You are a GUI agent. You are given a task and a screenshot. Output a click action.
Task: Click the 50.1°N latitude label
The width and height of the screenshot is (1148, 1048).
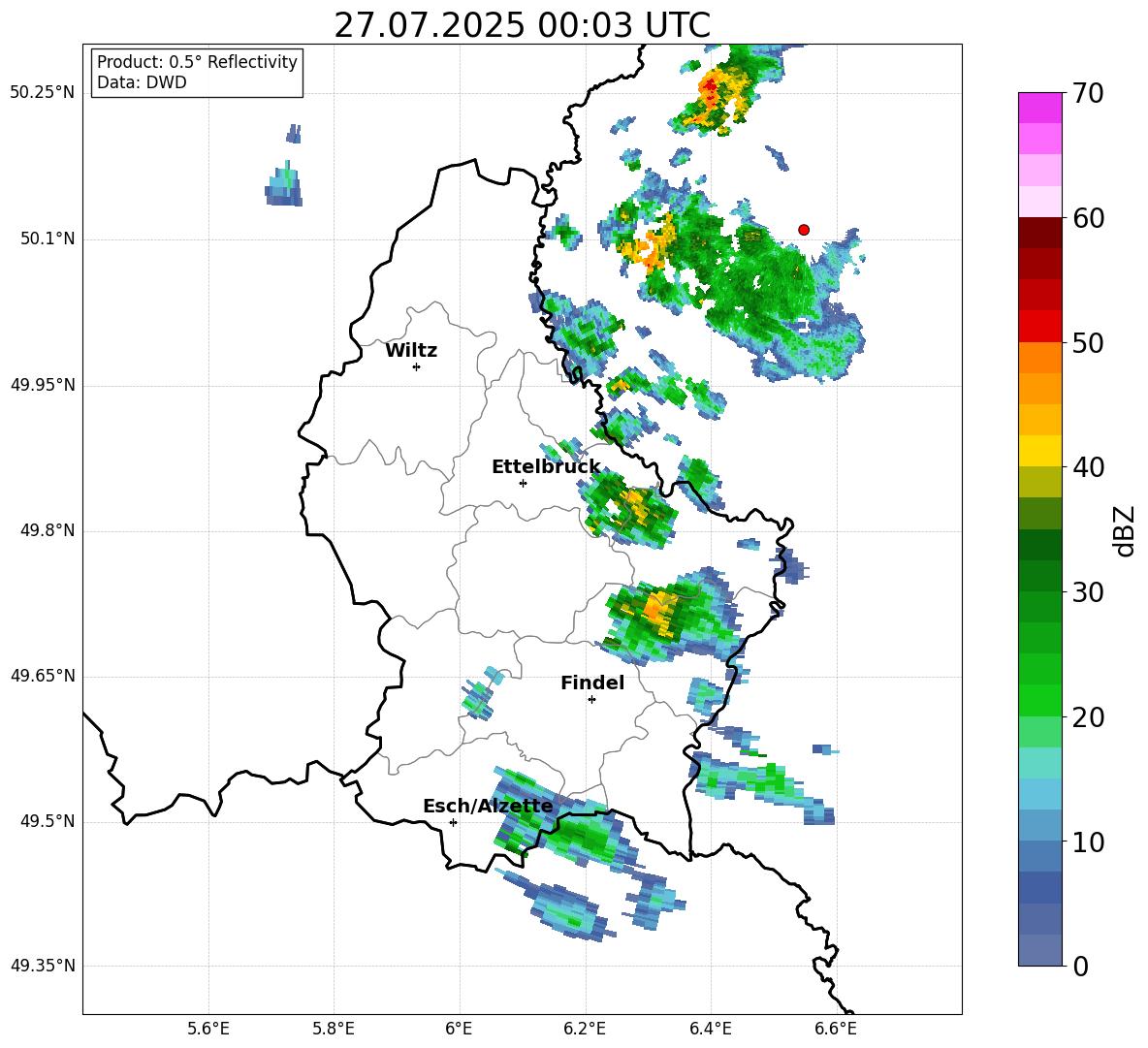48,239
